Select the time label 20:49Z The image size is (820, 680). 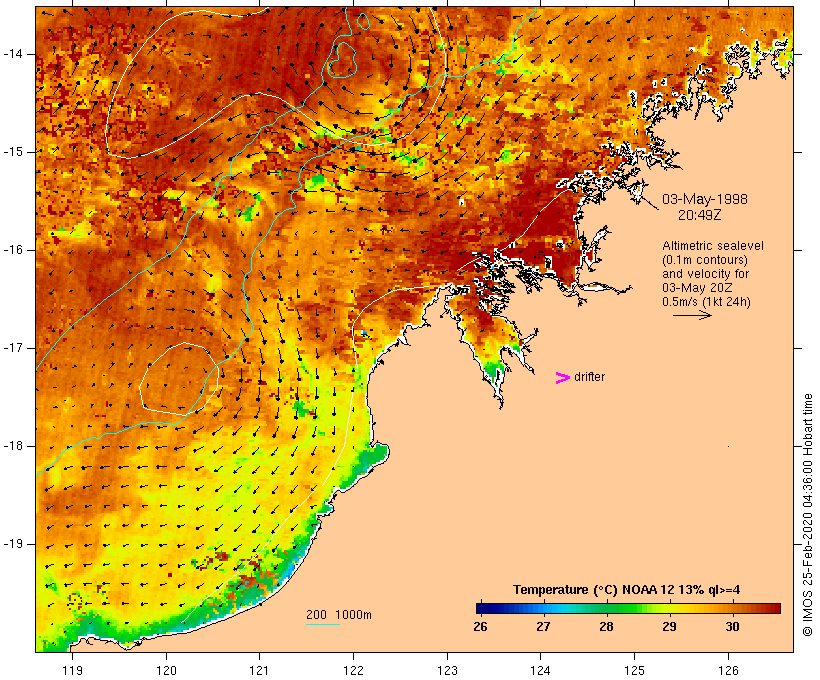coord(699,215)
